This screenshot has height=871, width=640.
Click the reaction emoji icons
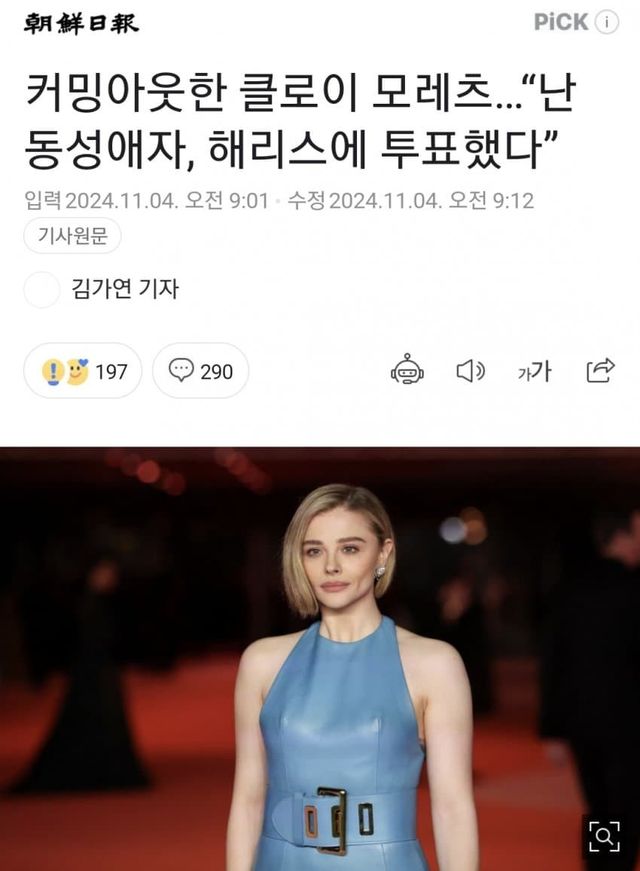click(66, 372)
